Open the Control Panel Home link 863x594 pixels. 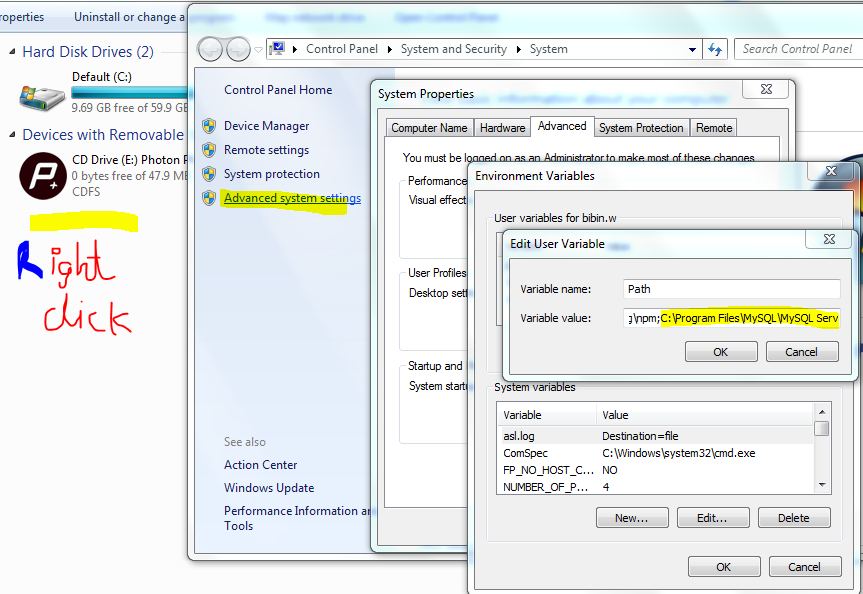[x=278, y=90]
